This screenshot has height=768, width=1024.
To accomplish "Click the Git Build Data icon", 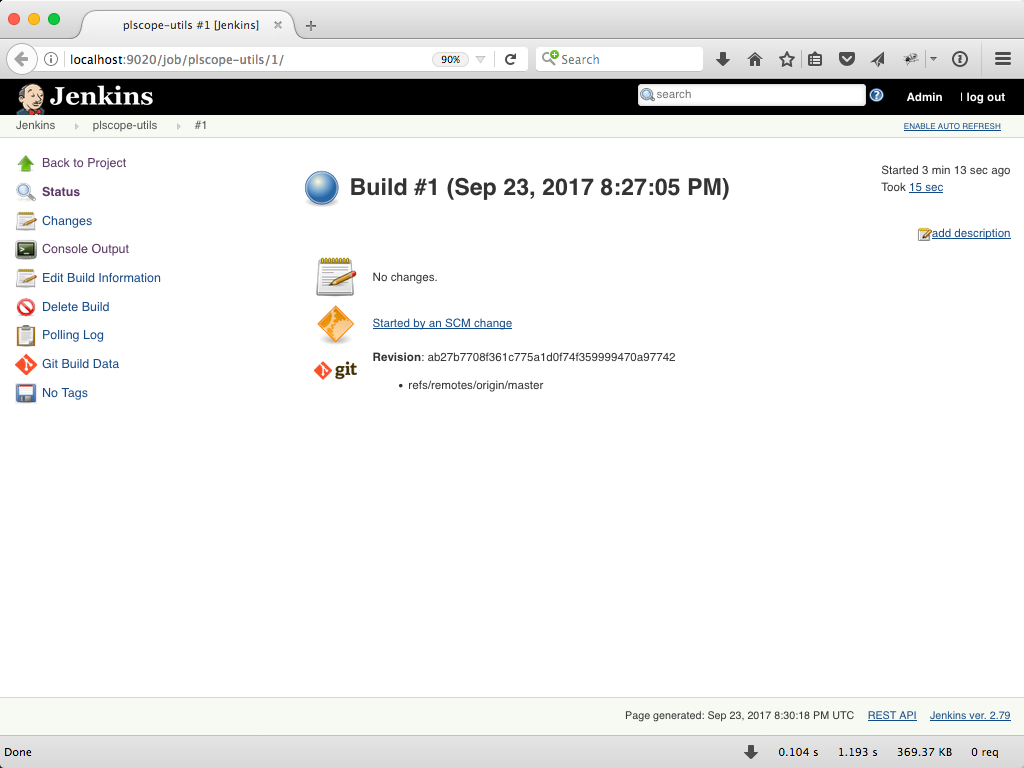I will [25, 364].
